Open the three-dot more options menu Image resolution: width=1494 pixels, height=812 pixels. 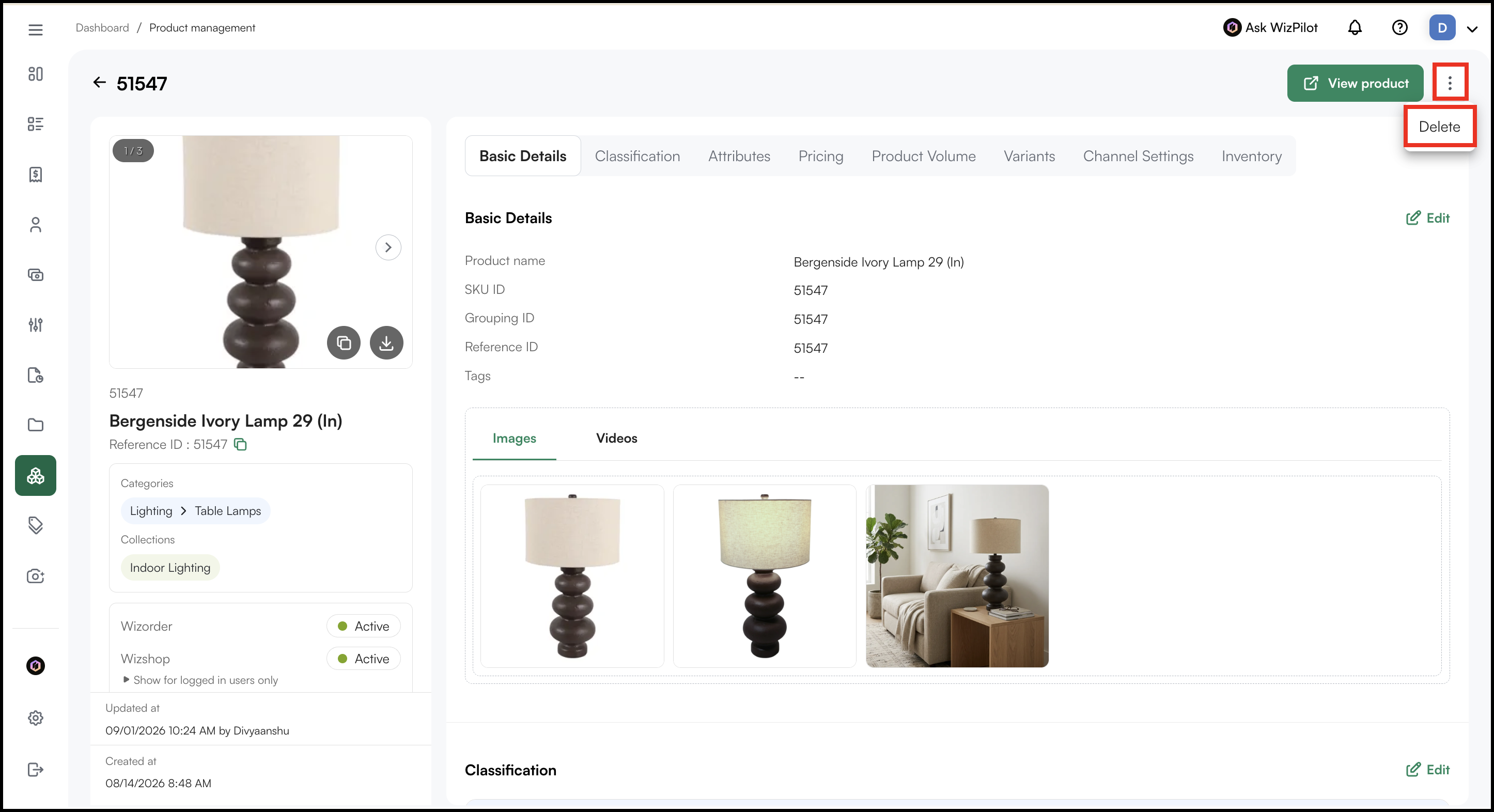(x=1450, y=83)
